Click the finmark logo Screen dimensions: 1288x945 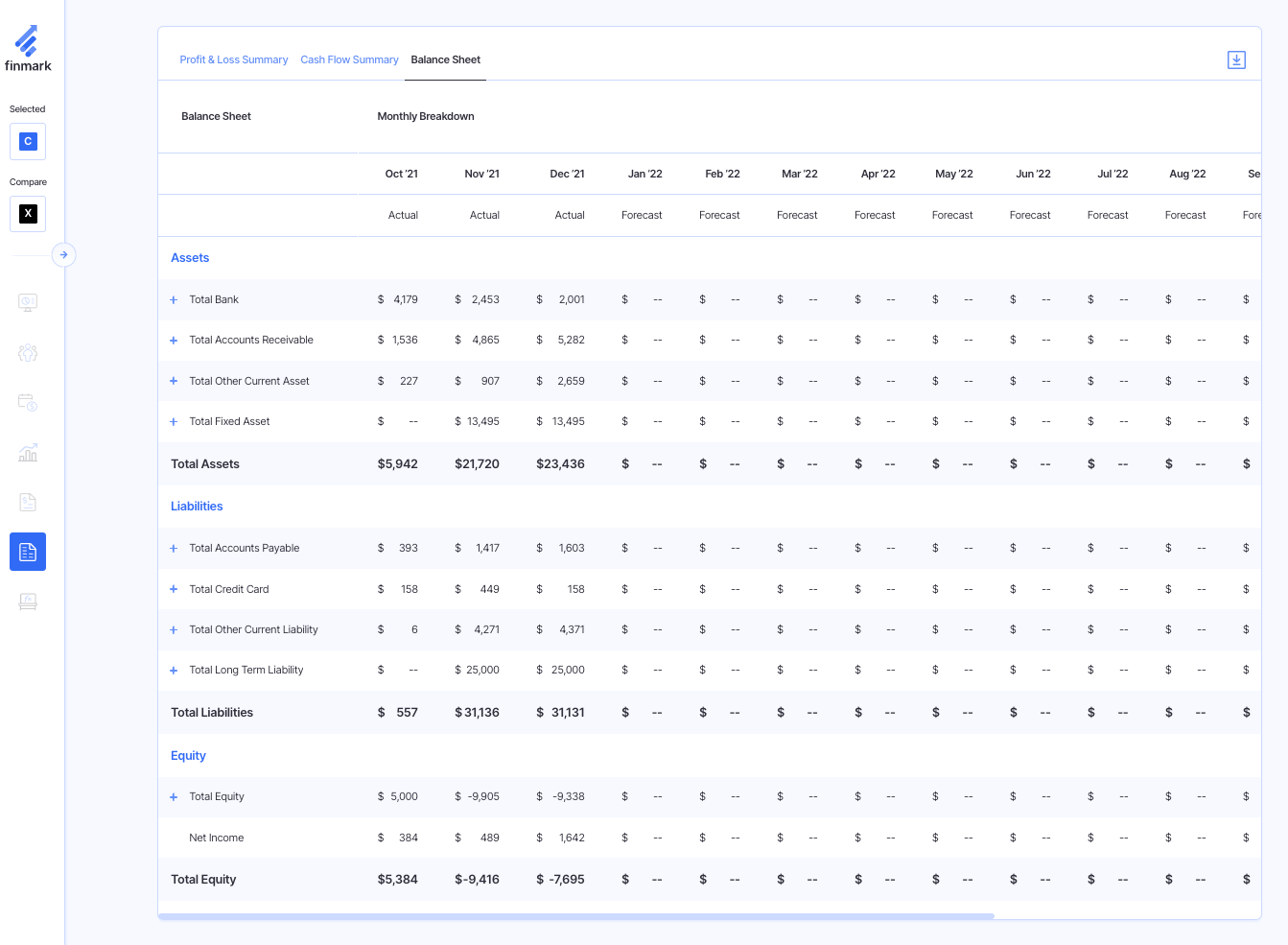28,45
